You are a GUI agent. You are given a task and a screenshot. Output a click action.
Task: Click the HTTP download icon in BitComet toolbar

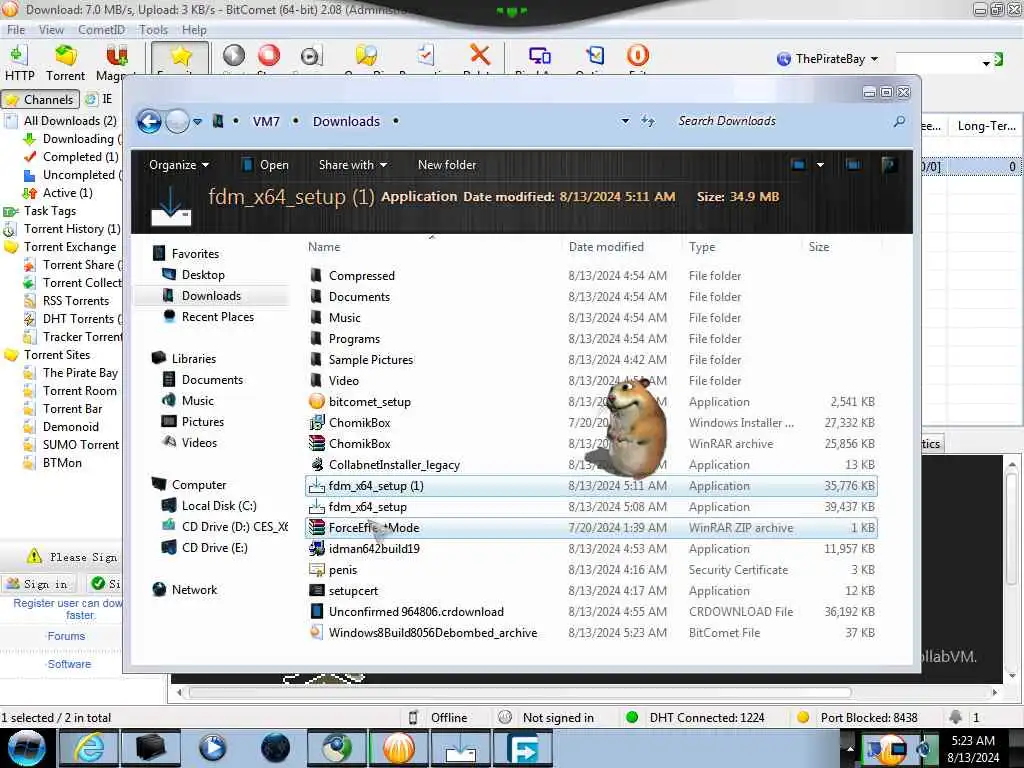pyautogui.click(x=19, y=56)
